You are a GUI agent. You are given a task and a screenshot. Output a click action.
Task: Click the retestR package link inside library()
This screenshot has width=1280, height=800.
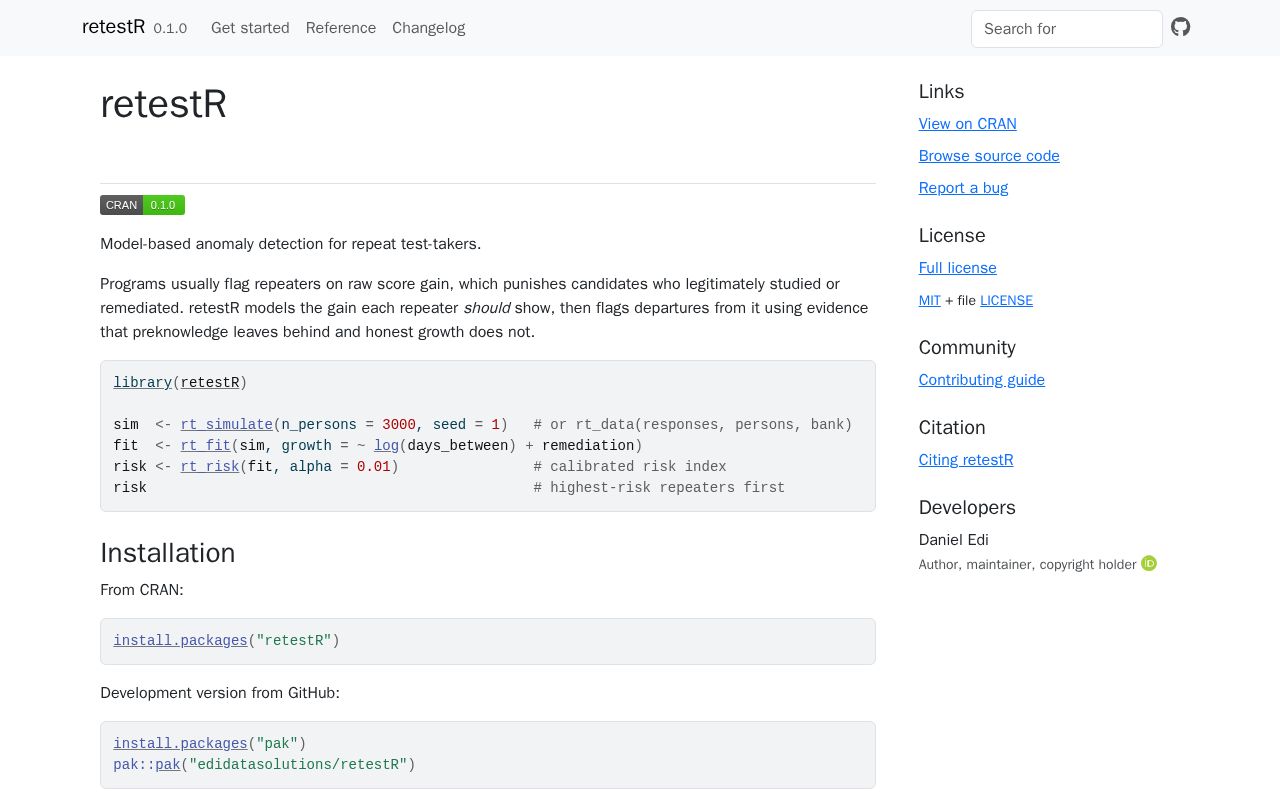click(x=210, y=383)
